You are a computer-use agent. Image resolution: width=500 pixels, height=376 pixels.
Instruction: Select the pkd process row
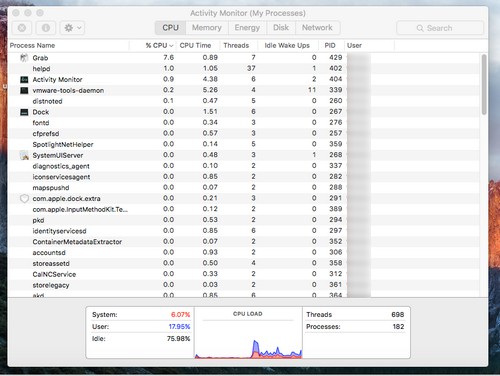coord(244,220)
